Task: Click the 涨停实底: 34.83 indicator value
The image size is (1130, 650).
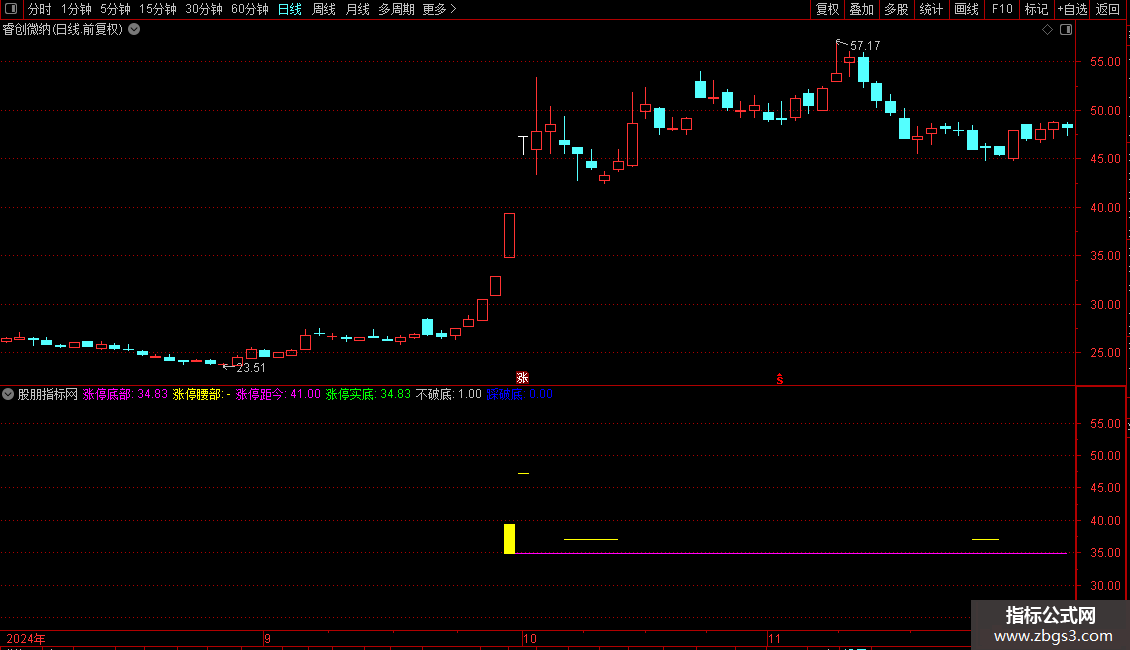Action: tap(368, 394)
